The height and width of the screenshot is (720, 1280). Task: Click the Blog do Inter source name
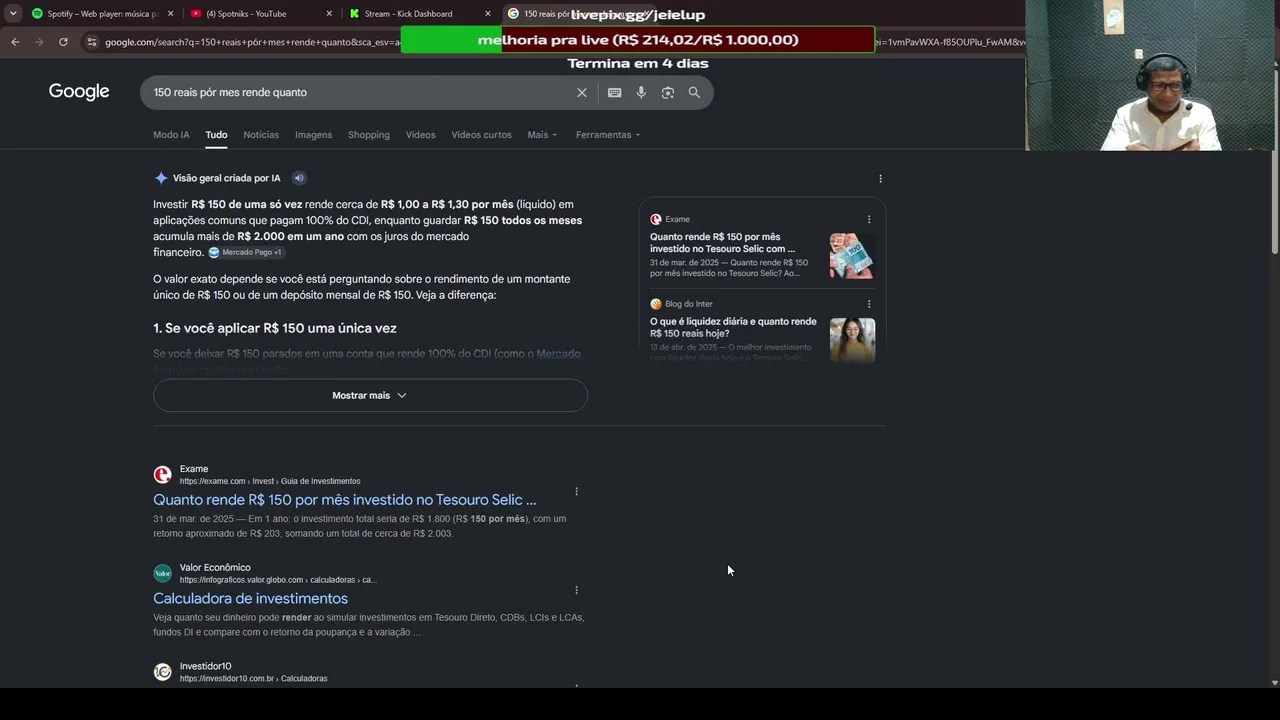(x=689, y=304)
